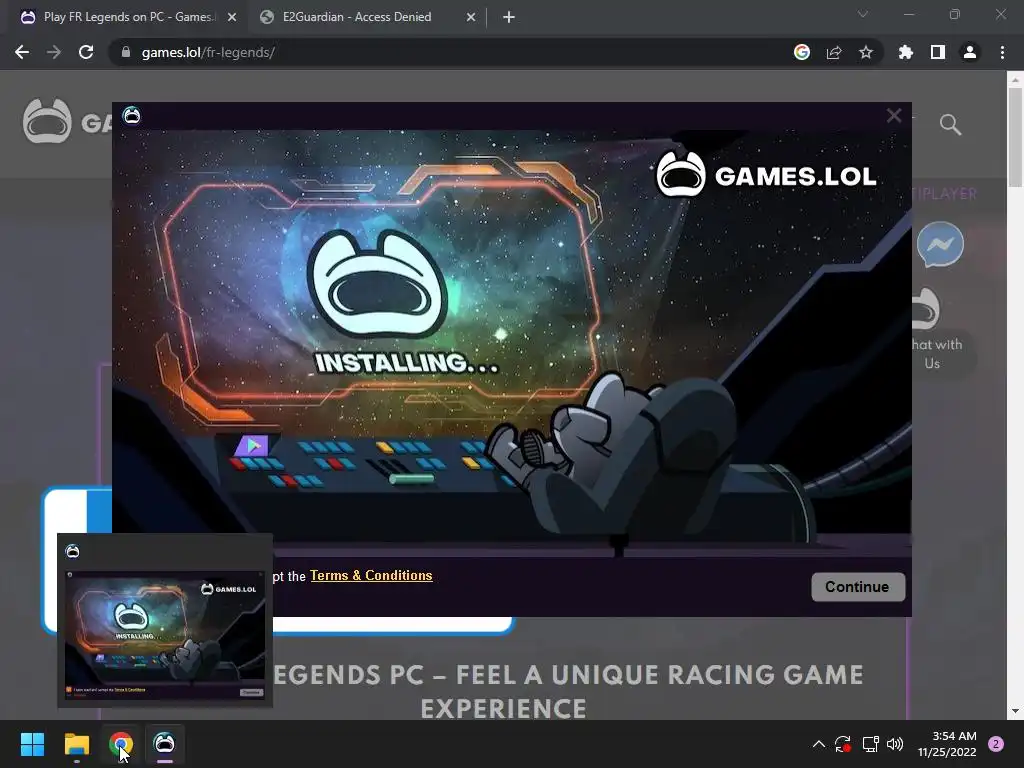This screenshot has height=768, width=1024.
Task: Open the Messenger chat bubble icon
Action: pos(940,245)
